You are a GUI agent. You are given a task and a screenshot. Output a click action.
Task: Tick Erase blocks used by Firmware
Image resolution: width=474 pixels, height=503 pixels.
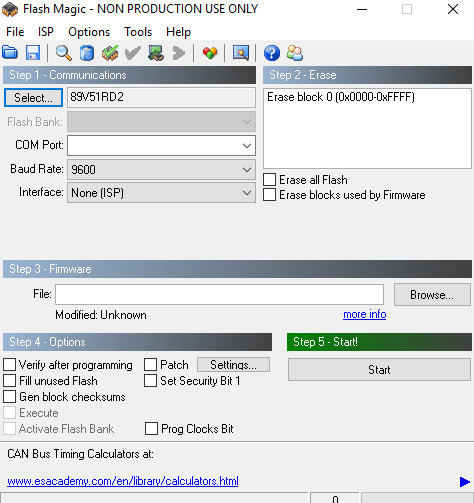pos(269,195)
